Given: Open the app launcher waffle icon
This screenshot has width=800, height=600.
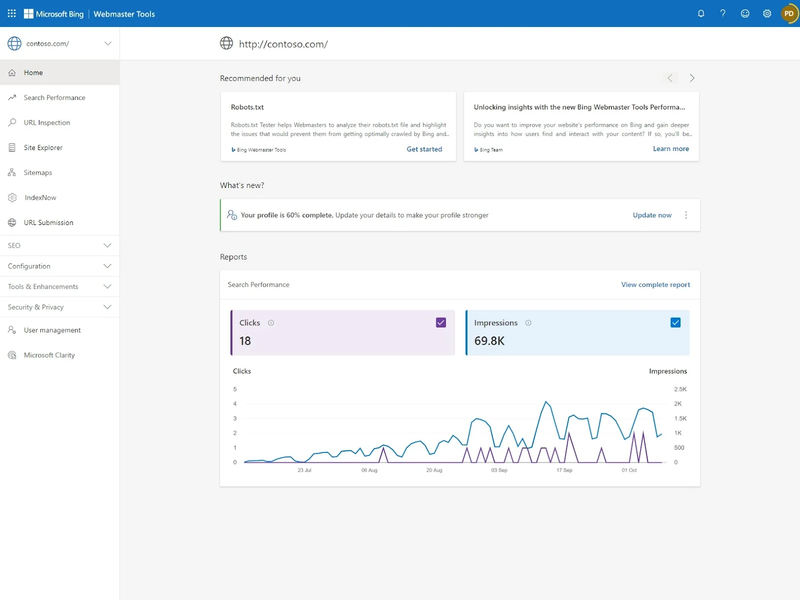Looking at the screenshot, I should point(12,14).
